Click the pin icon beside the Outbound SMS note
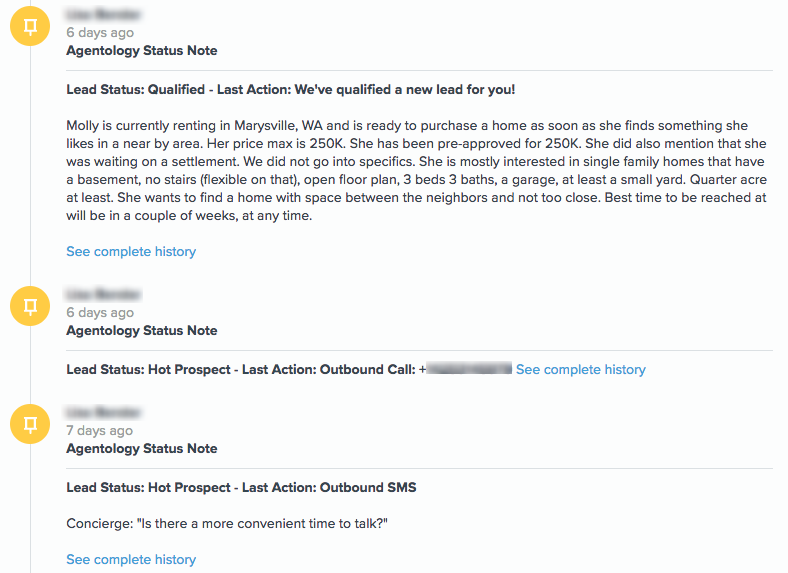788x573 pixels. point(30,424)
